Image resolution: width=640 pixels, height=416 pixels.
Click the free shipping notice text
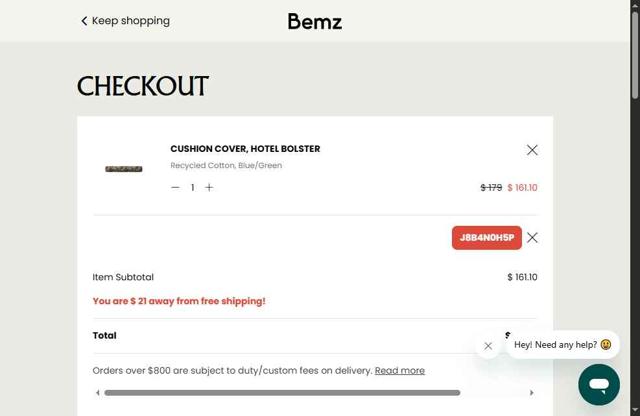tap(179, 301)
